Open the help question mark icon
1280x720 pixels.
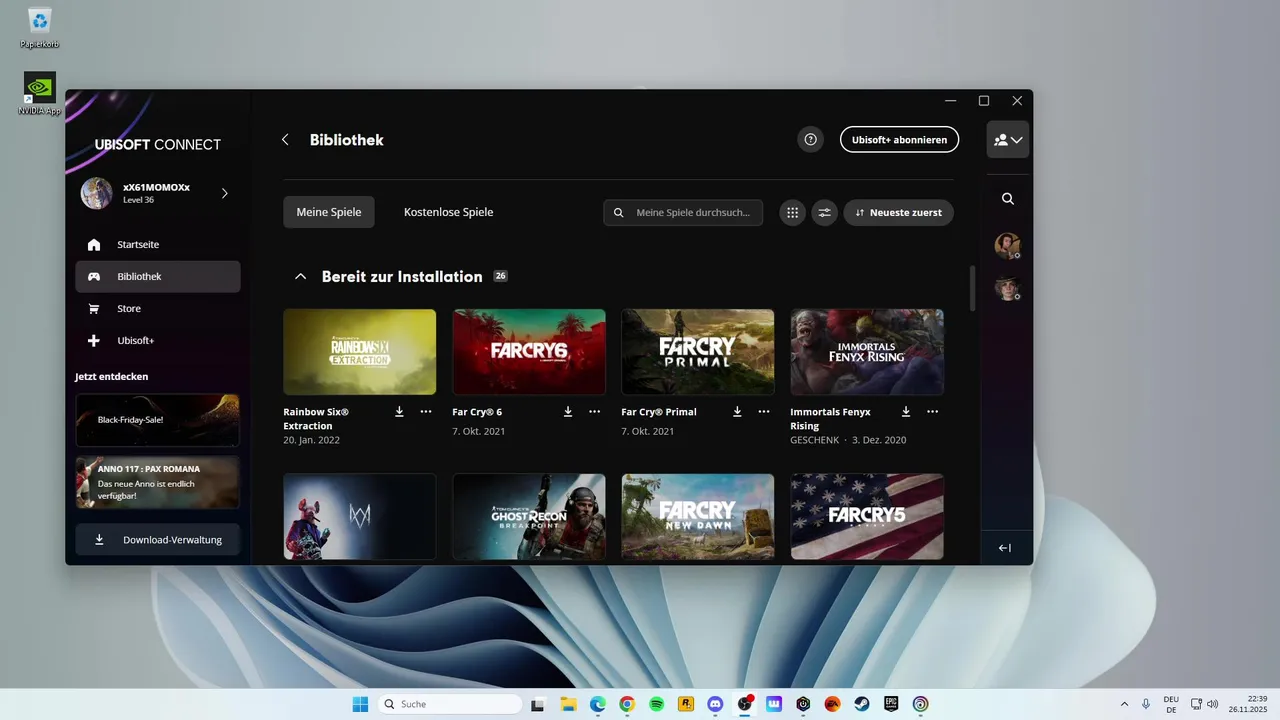(x=811, y=139)
